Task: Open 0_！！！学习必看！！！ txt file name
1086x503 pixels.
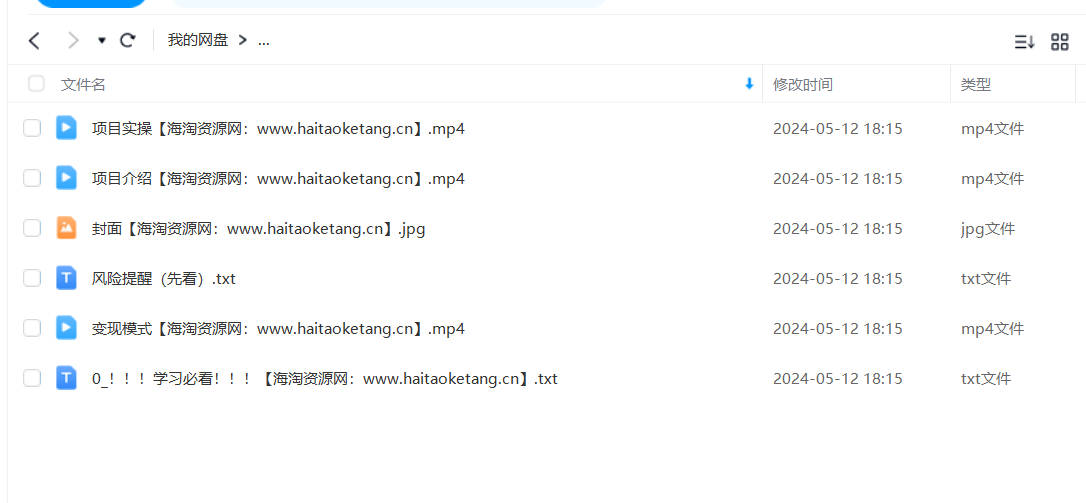Action: pyautogui.click(x=324, y=378)
